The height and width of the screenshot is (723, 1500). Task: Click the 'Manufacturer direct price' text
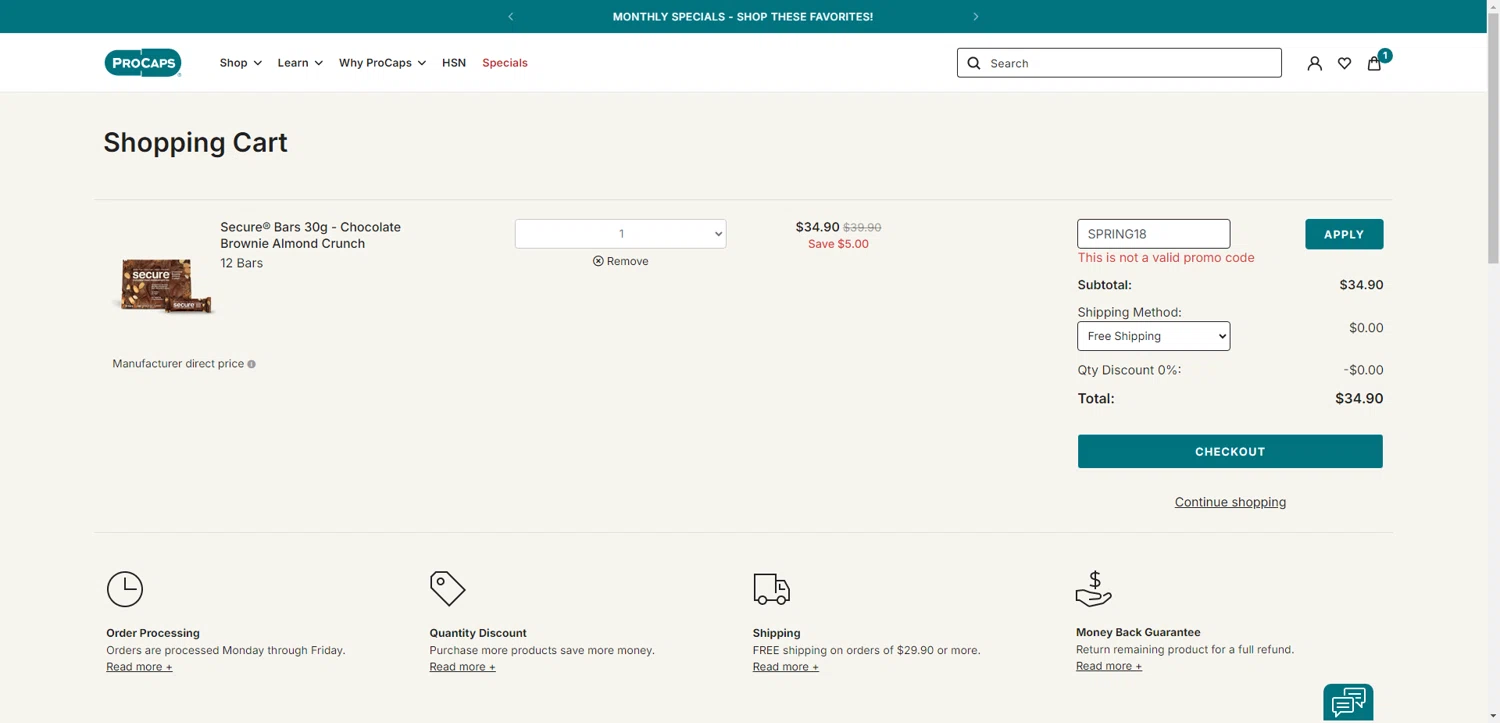pos(178,364)
